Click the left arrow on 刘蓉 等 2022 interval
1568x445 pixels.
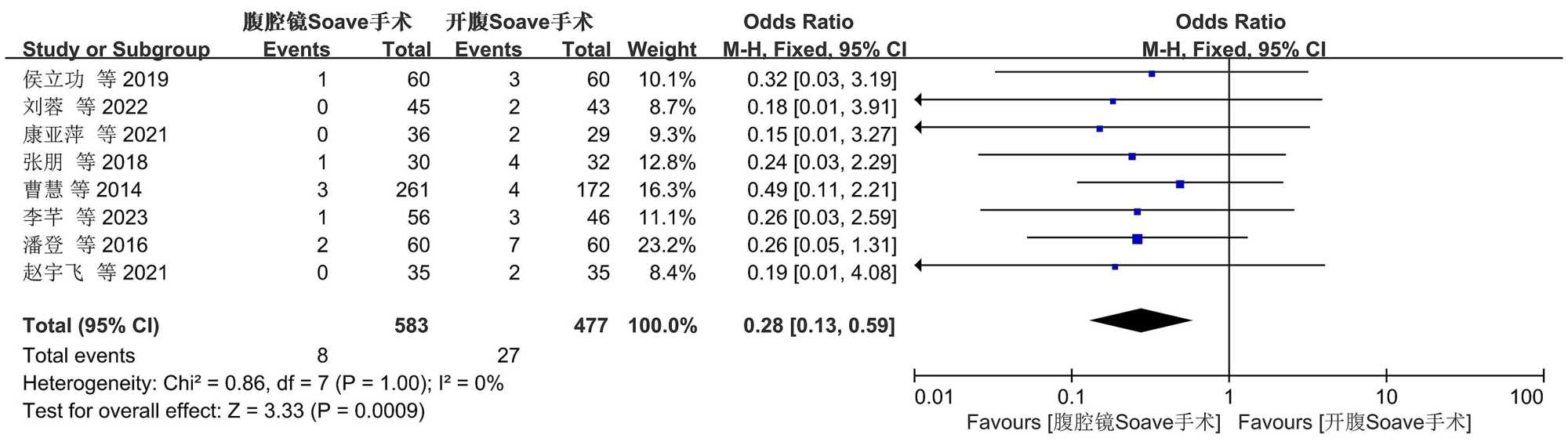pyautogui.click(x=919, y=99)
